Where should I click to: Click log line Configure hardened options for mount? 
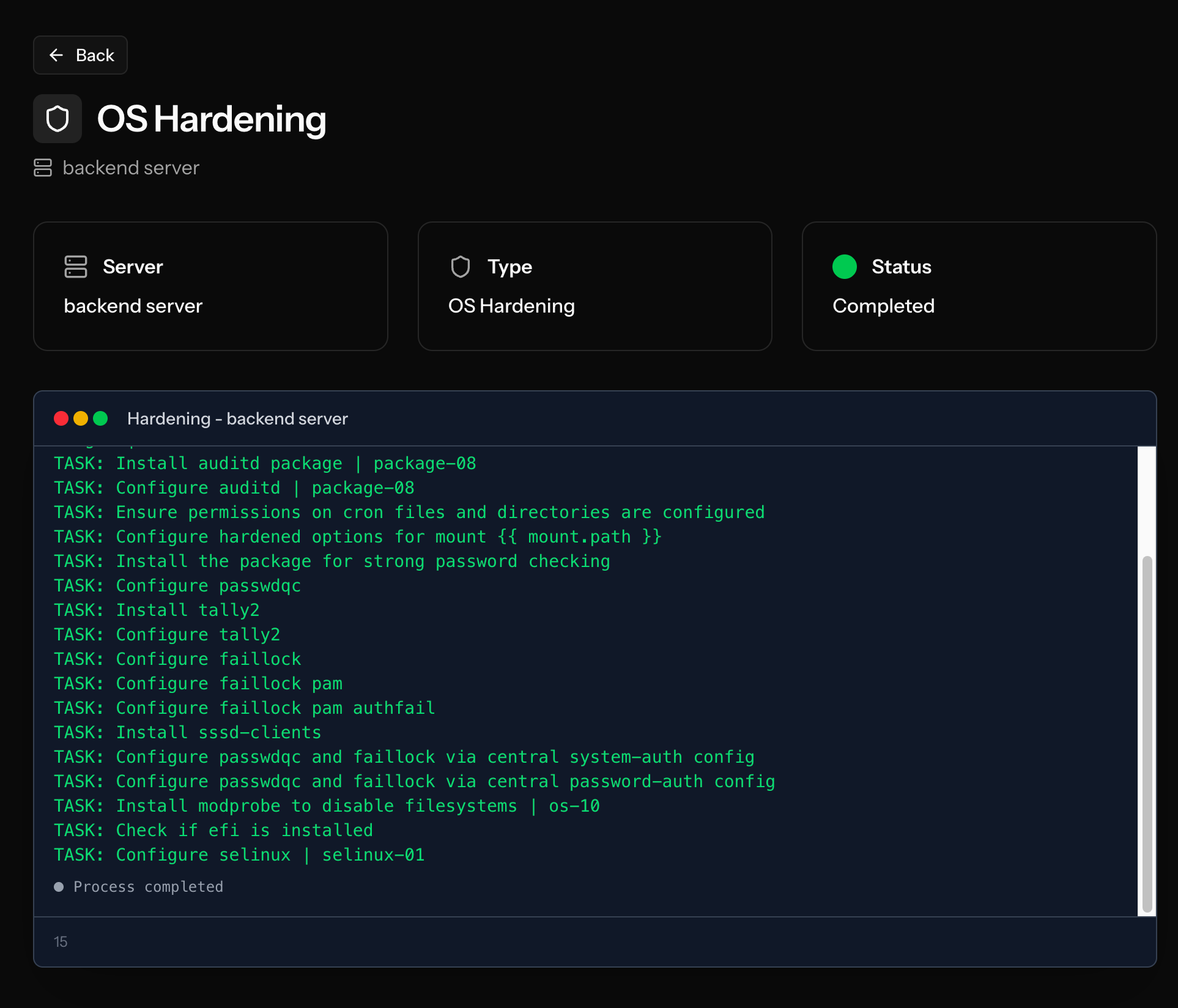tap(358, 537)
